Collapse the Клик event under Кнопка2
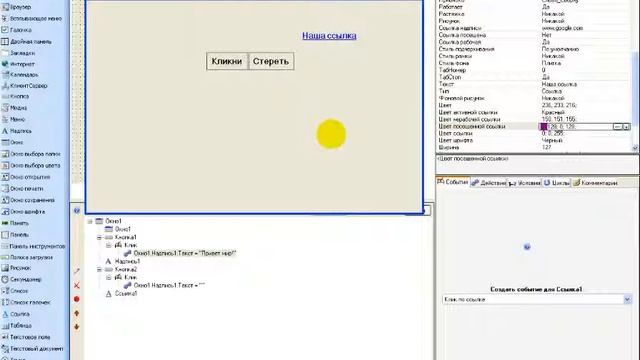The image size is (640, 360). (x=109, y=277)
